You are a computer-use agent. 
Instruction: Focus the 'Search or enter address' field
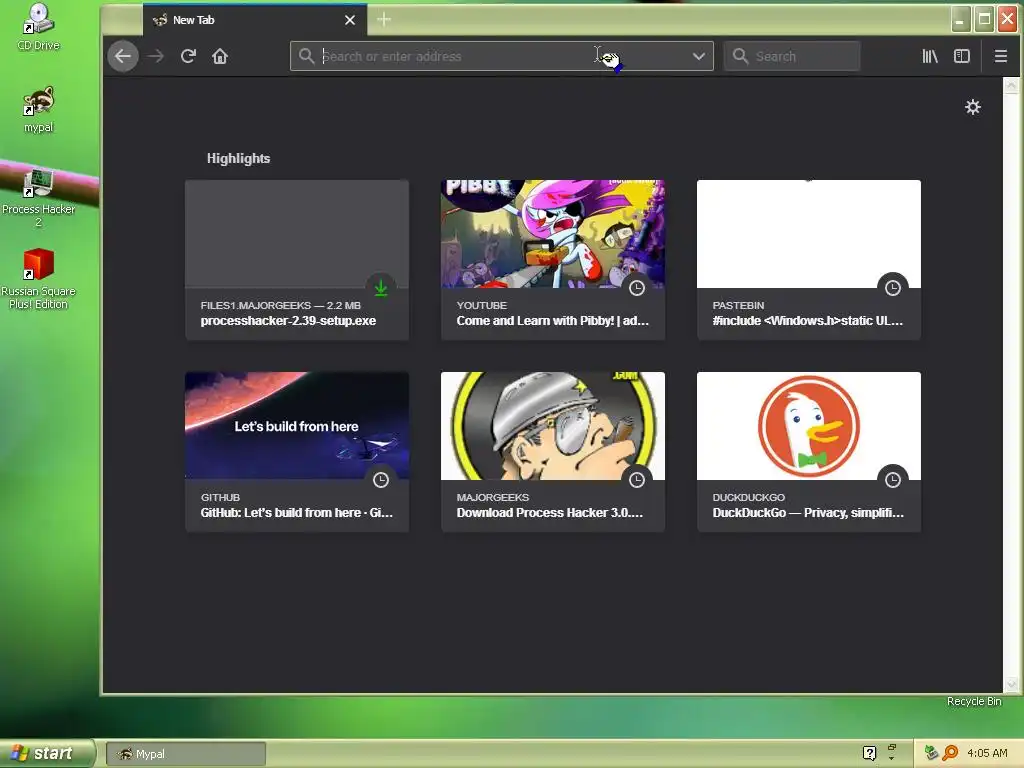coord(502,56)
